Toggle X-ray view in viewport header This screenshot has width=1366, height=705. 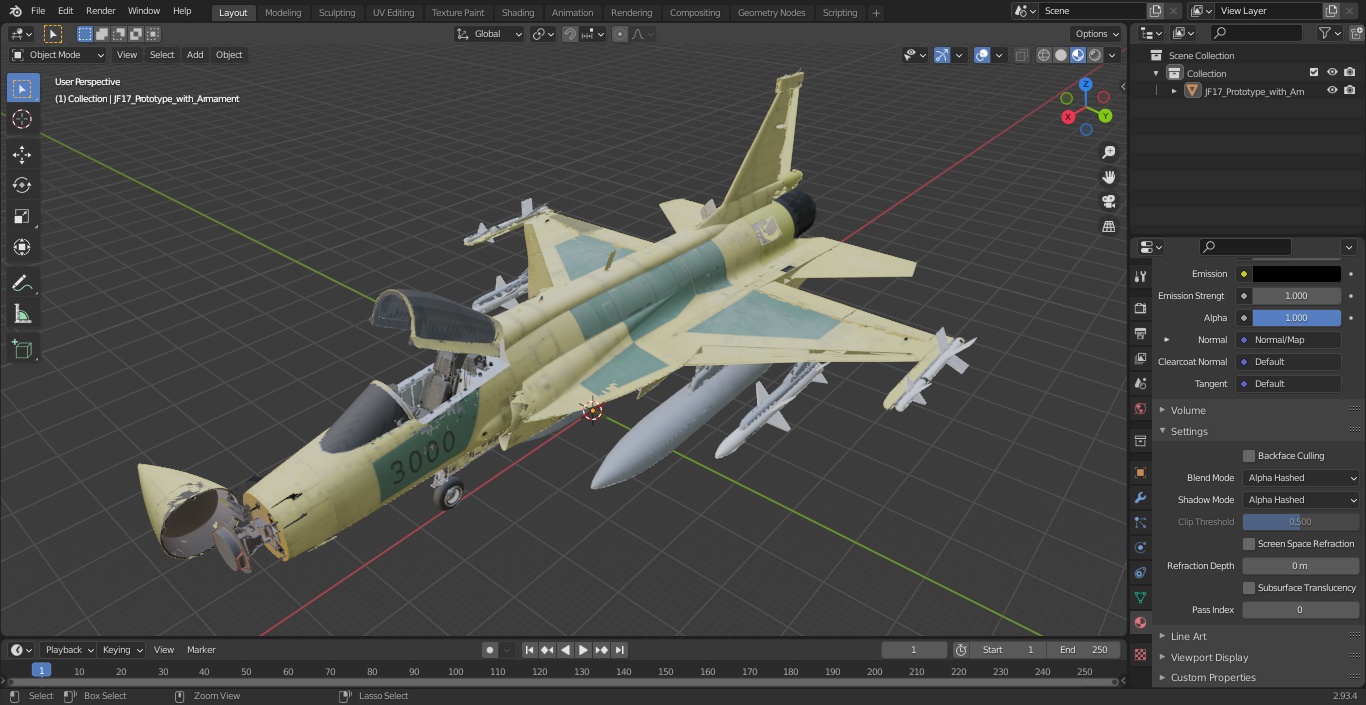coord(1021,55)
